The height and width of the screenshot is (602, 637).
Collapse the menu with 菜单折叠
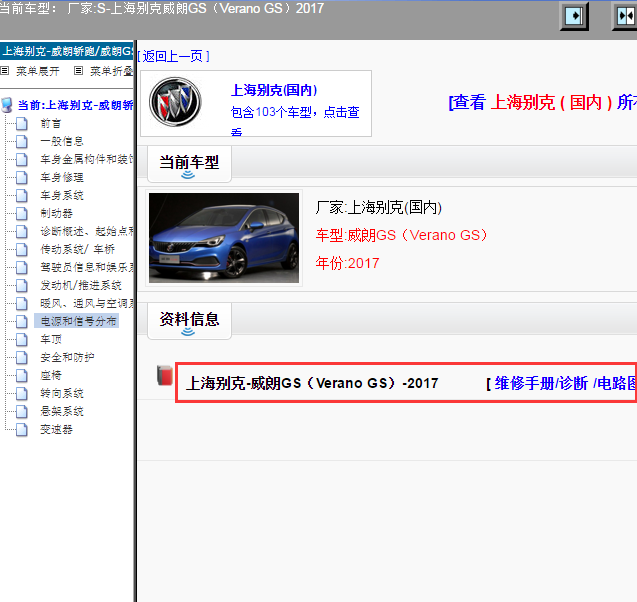pyautogui.click(x=111, y=71)
